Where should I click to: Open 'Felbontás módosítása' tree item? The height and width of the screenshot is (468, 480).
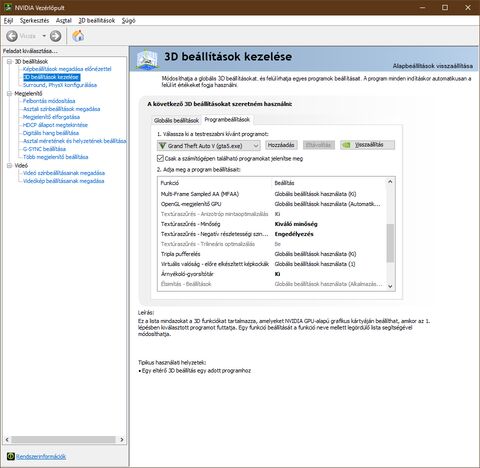[49, 101]
